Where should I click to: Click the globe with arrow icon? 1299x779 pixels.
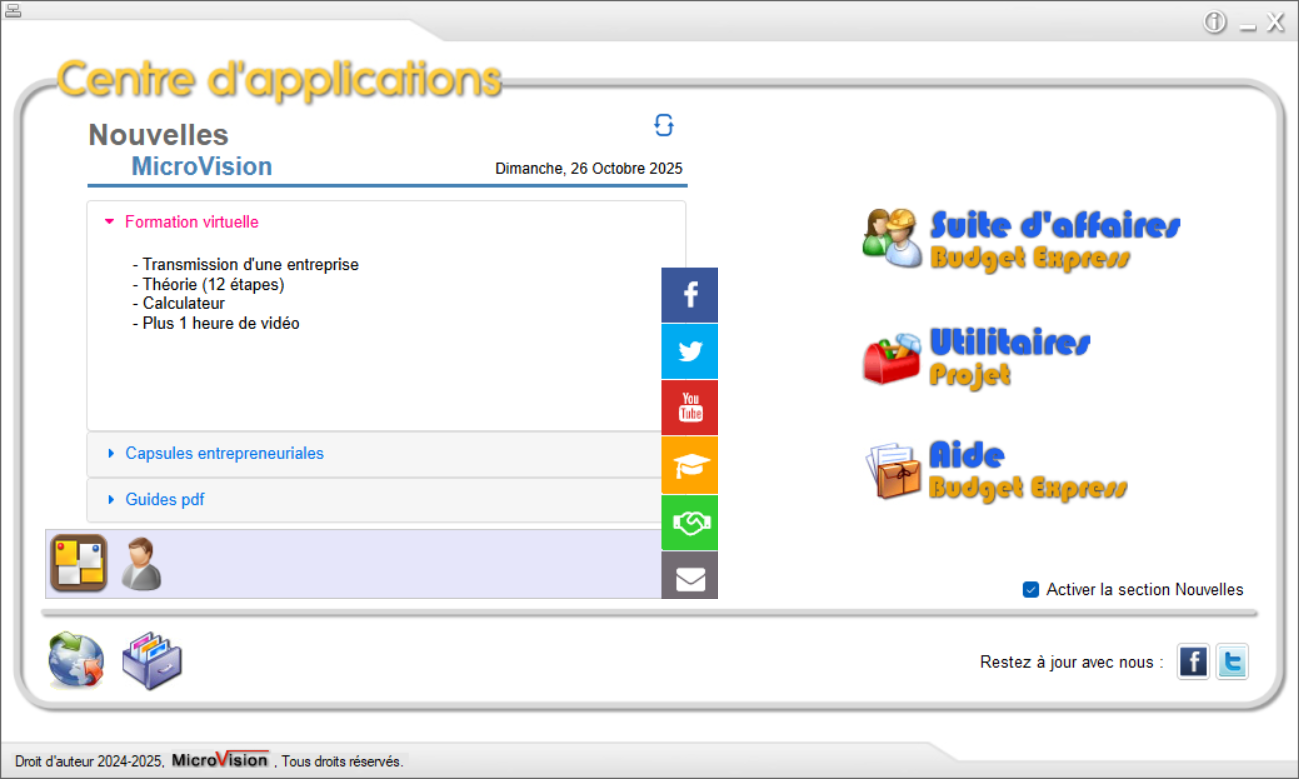point(76,660)
